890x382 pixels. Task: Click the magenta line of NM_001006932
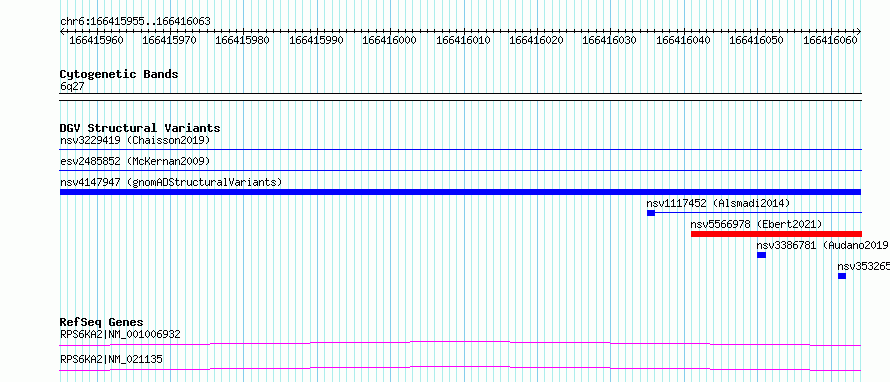[461, 343]
